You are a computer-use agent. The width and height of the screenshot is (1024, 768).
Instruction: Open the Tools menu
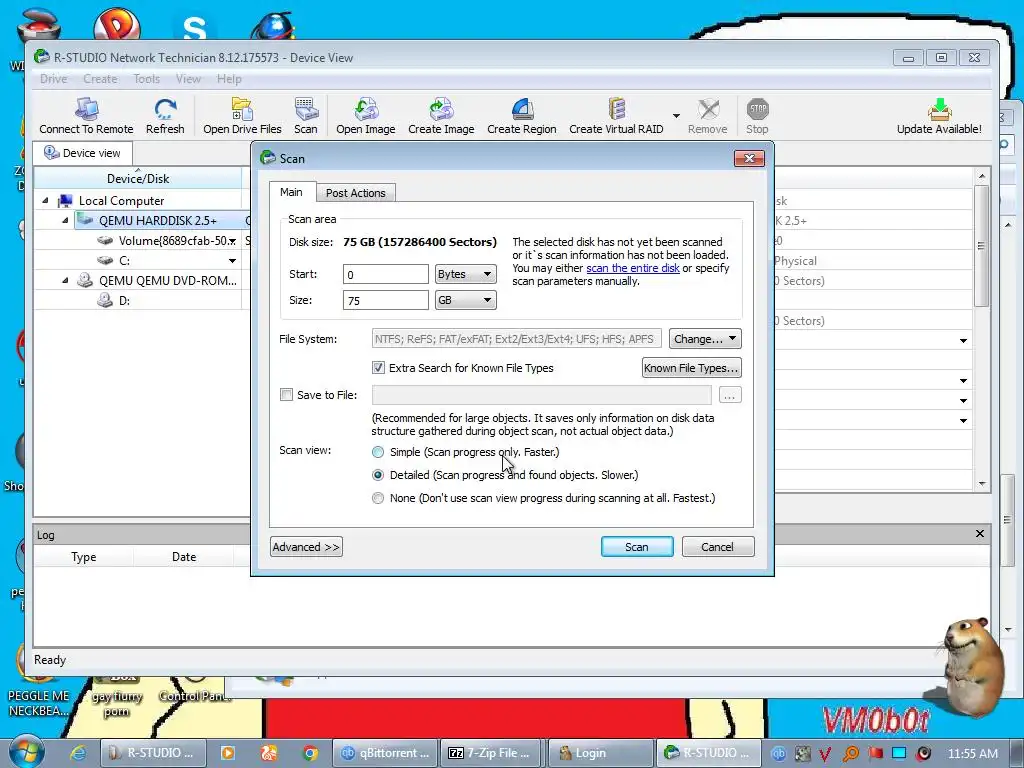coord(146,78)
